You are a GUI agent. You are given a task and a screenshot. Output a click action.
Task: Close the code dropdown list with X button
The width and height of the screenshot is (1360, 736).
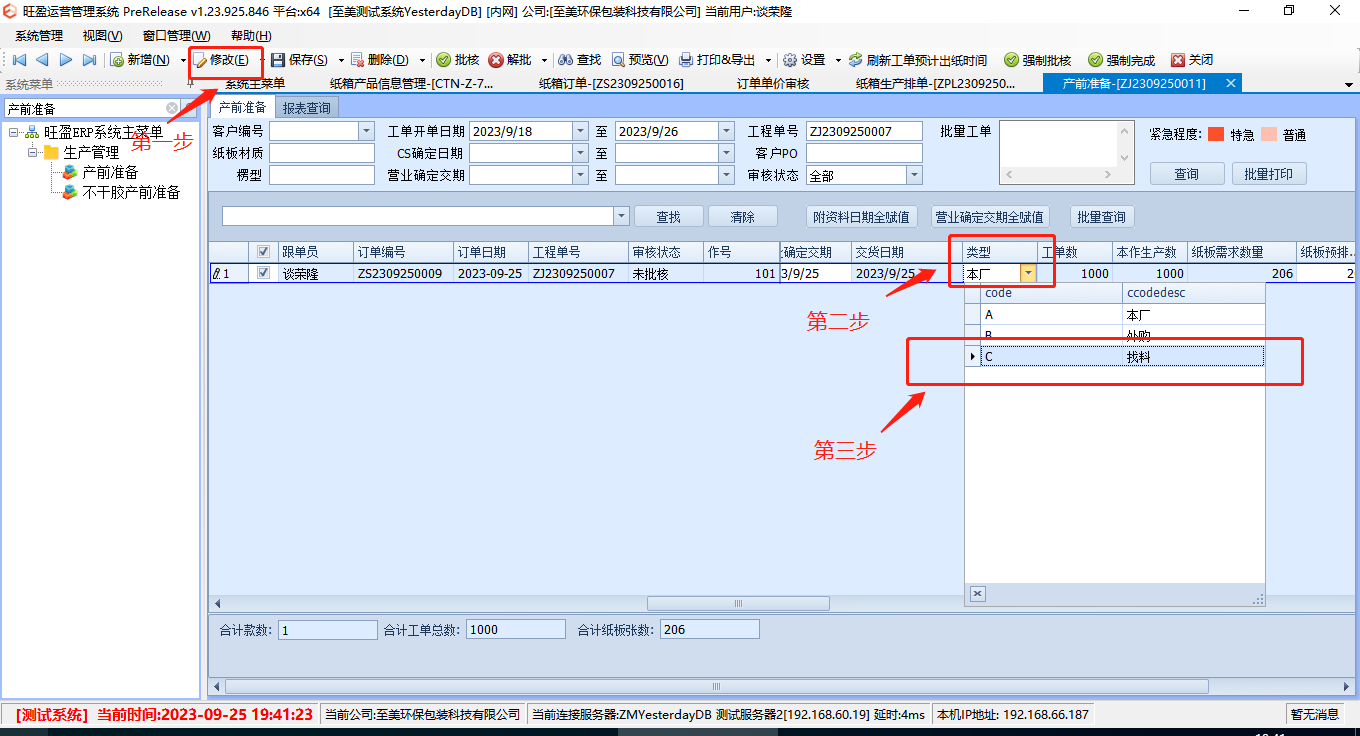[x=978, y=594]
